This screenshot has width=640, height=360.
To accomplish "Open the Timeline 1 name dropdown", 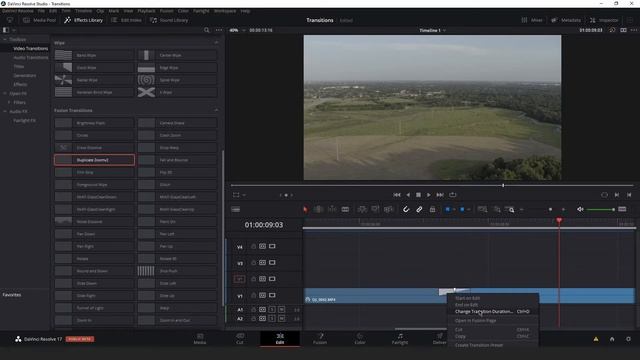I will [433, 30].
